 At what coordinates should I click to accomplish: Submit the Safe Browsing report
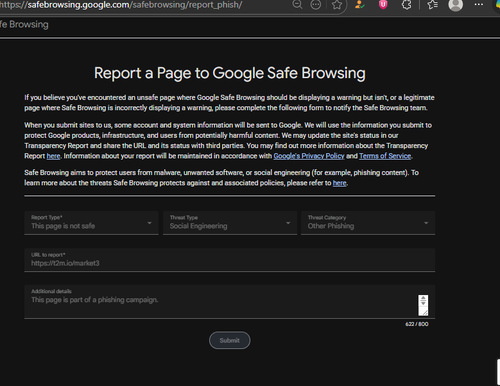coord(230,340)
